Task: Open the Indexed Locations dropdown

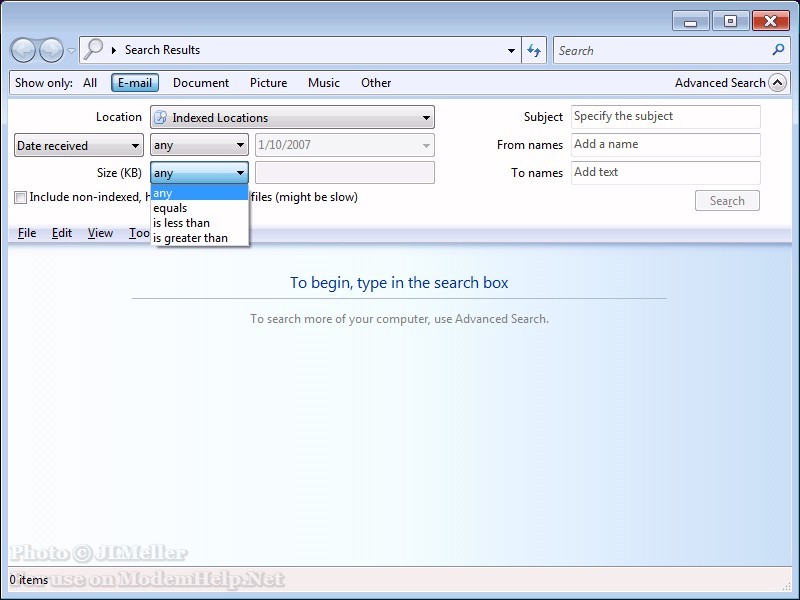Action: coord(292,117)
